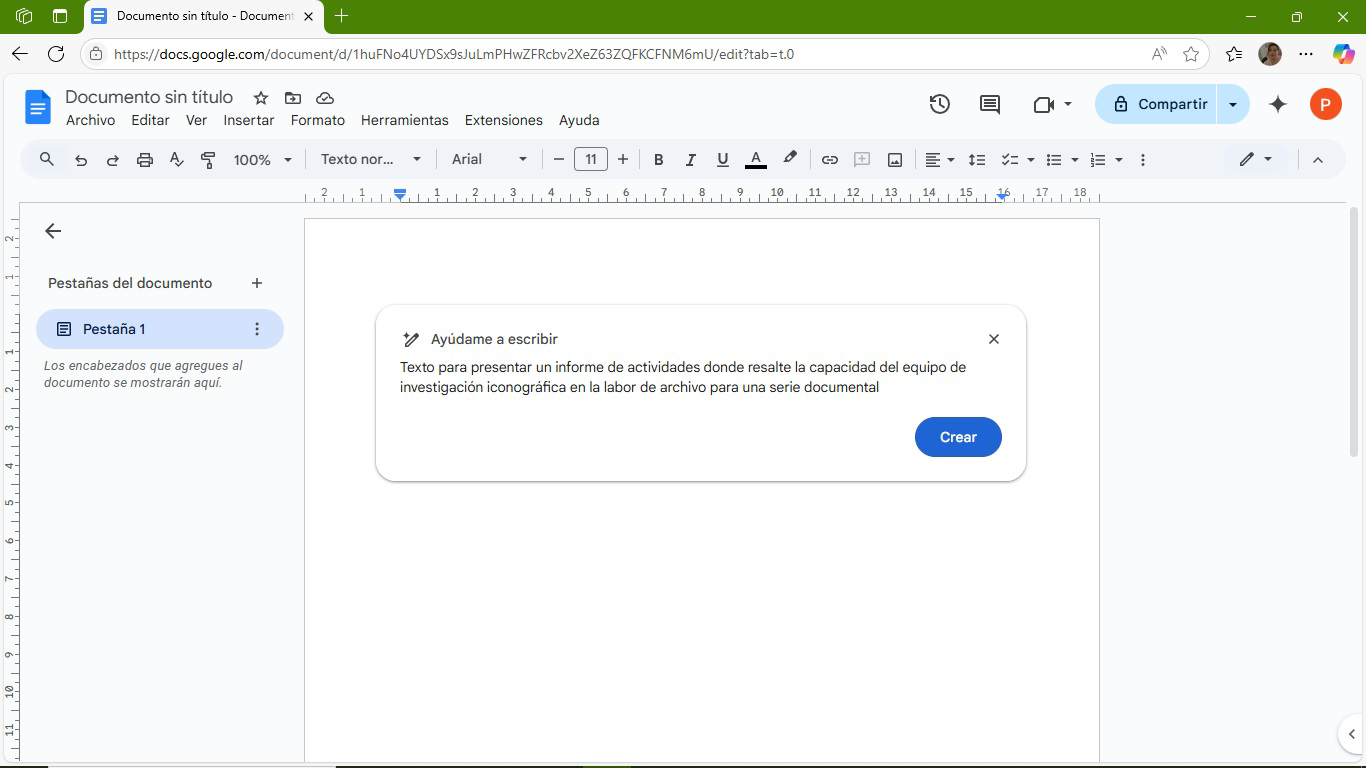1366x768 pixels.
Task: Expand the Arial font dropdown
Action: 488,160
